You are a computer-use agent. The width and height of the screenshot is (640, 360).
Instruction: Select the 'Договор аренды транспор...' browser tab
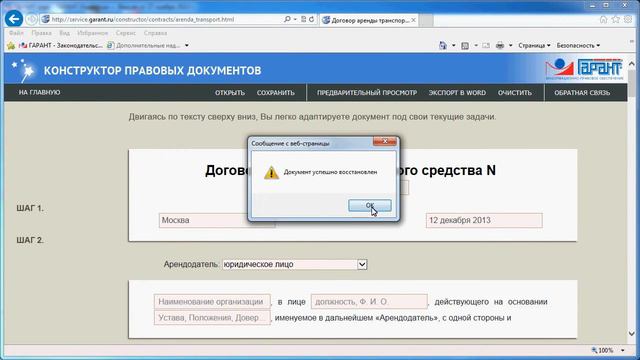coord(369,20)
